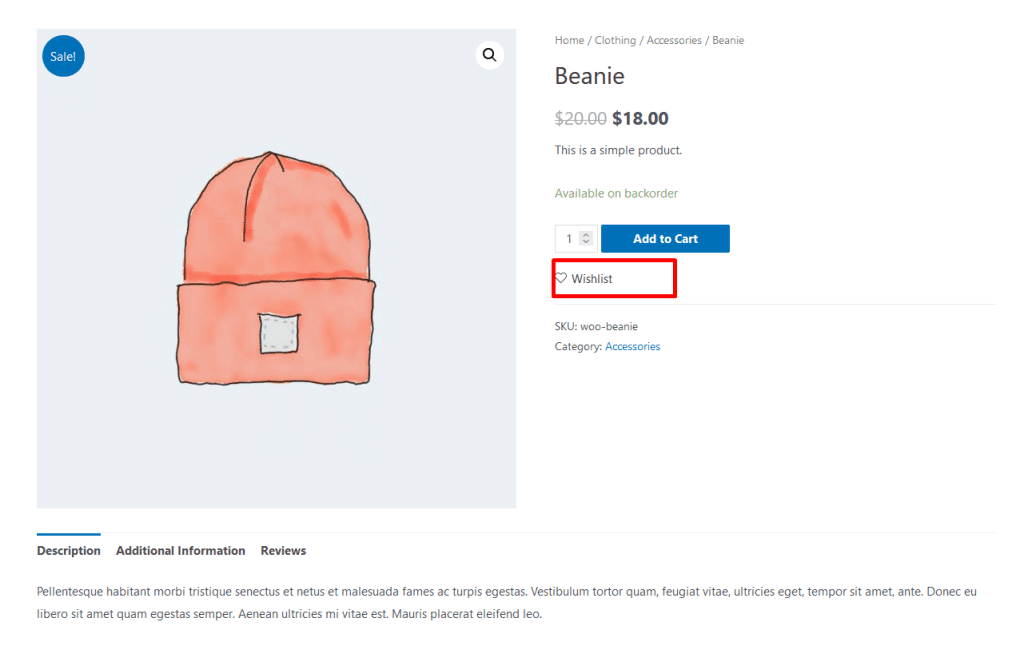This screenshot has width=1024, height=650.
Task: Increase quantity with the up arrow
Action: coord(586,235)
